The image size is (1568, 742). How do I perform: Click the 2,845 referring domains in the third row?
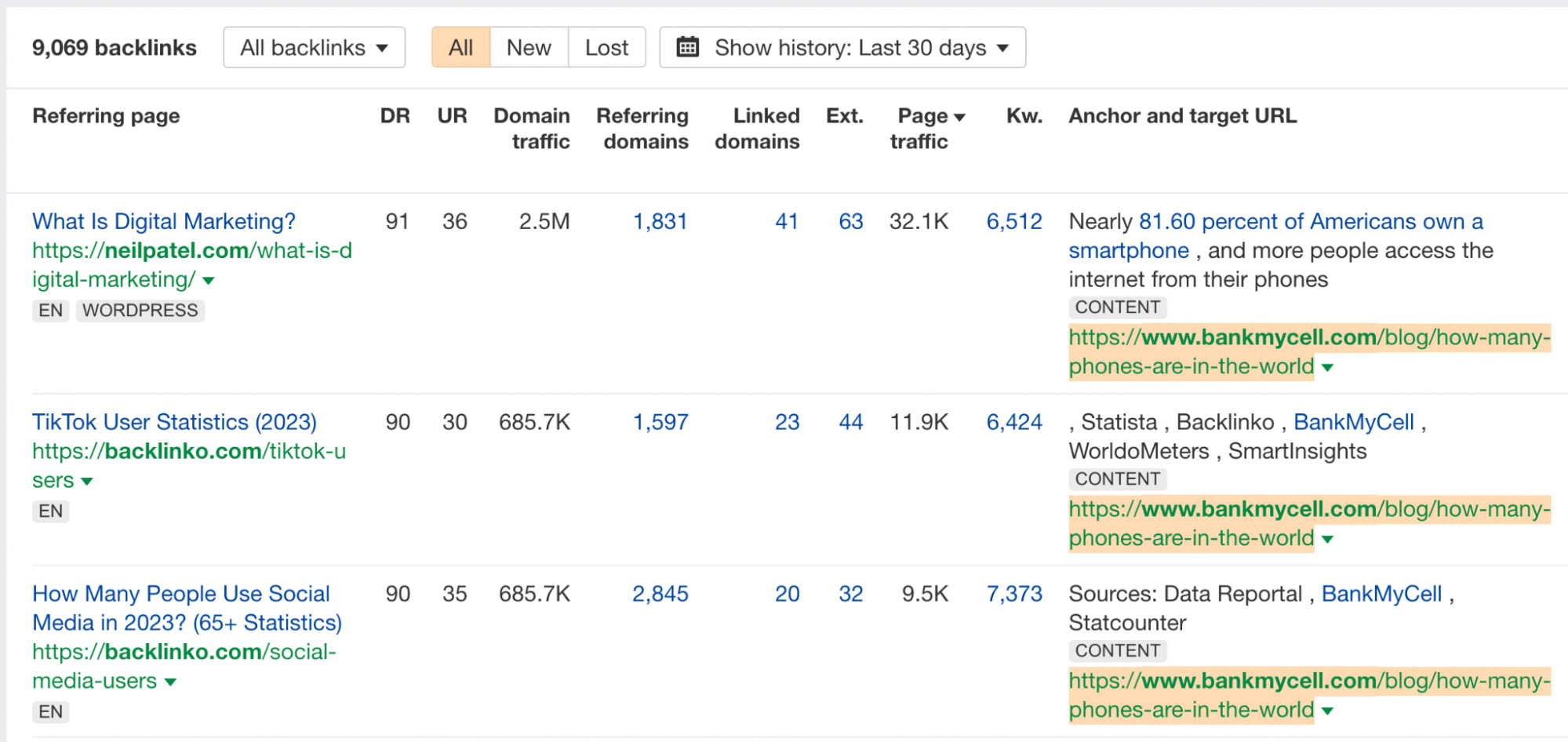click(x=660, y=594)
